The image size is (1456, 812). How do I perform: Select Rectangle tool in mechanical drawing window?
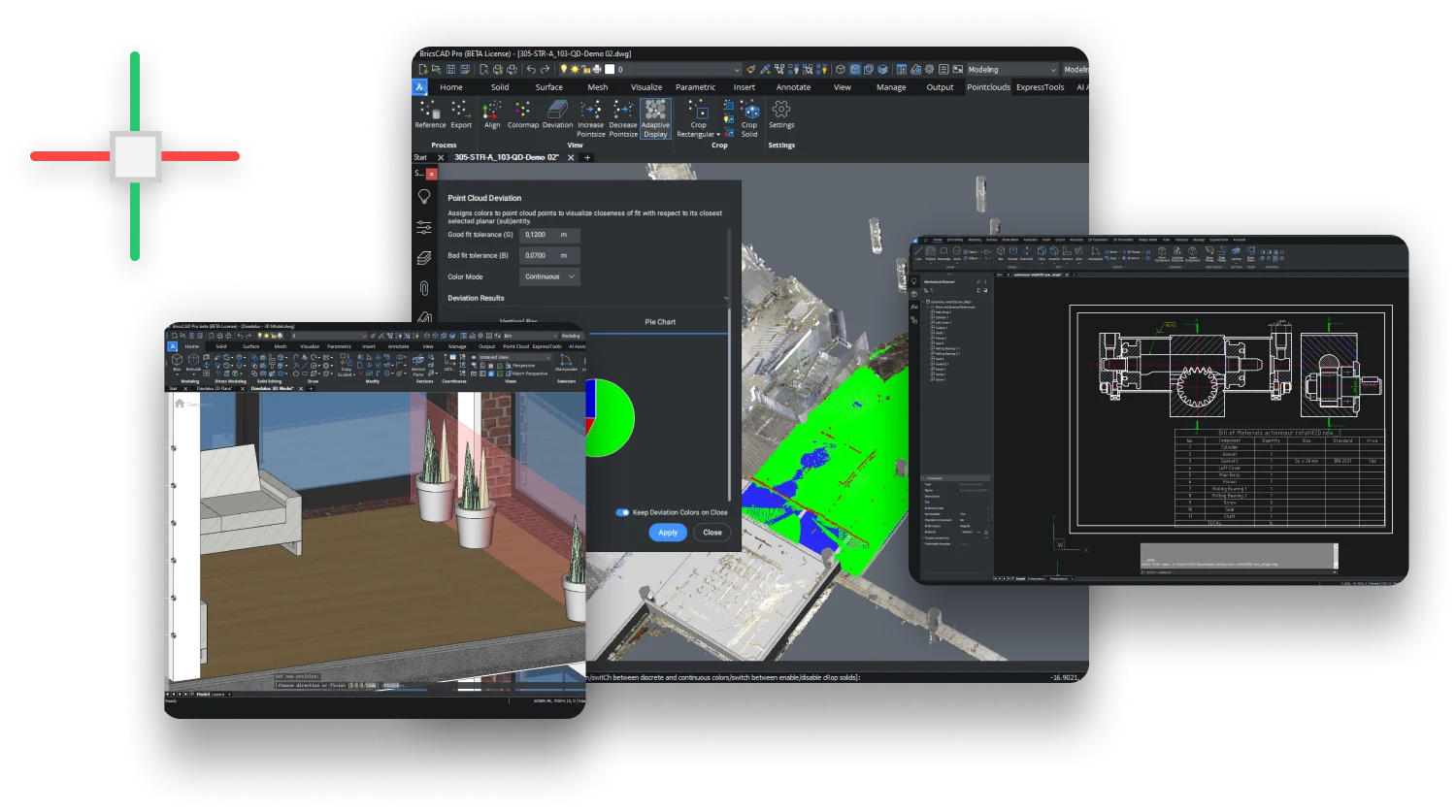pyautogui.click(x=943, y=252)
